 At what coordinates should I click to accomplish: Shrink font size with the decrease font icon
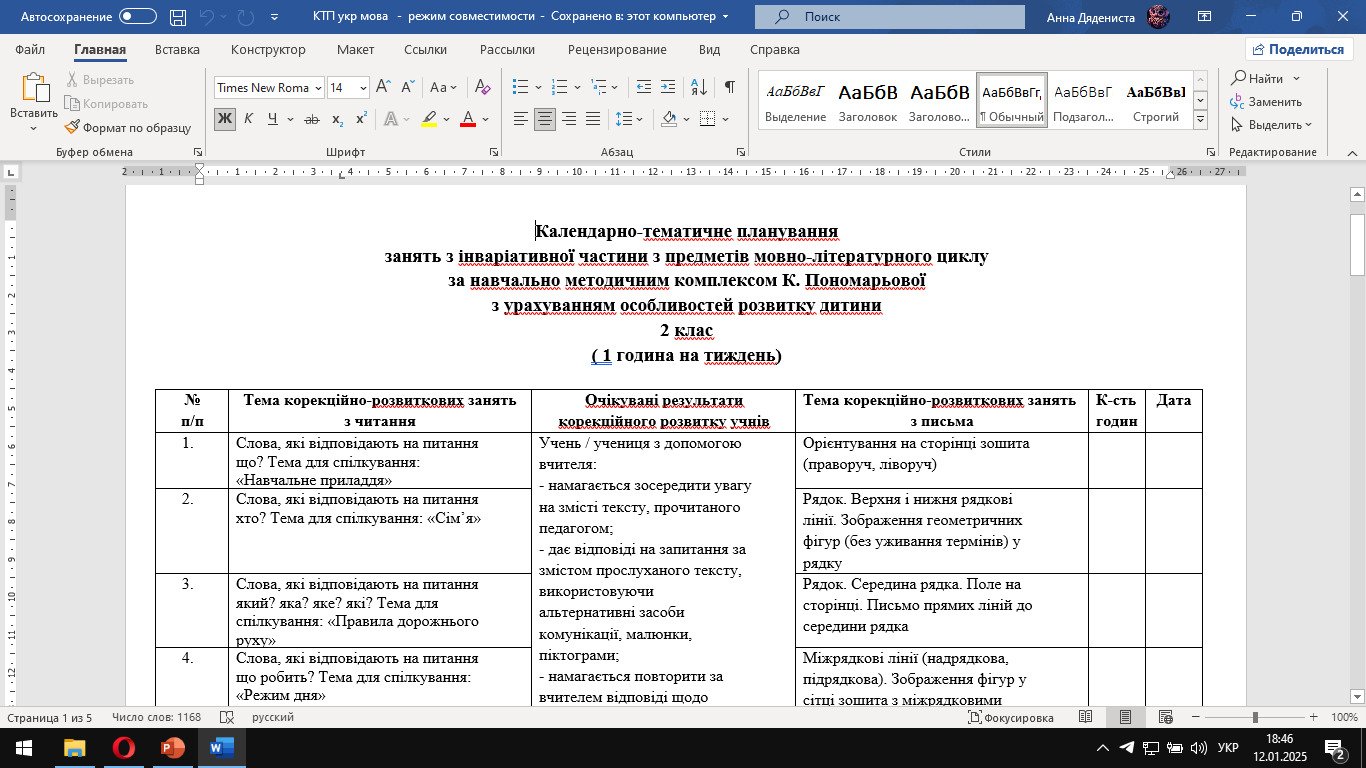click(407, 87)
